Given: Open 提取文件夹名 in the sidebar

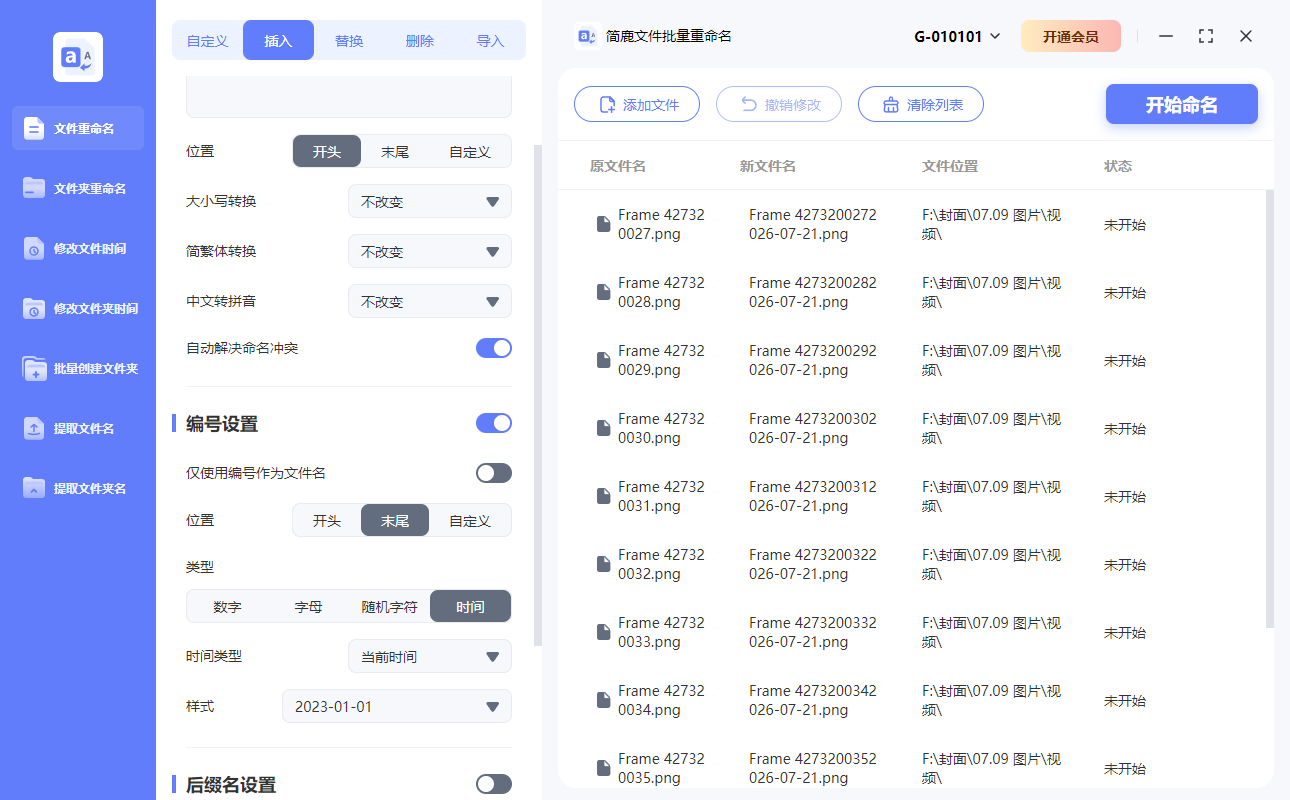Looking at the screenshot, I should click(x=78, y=488).
